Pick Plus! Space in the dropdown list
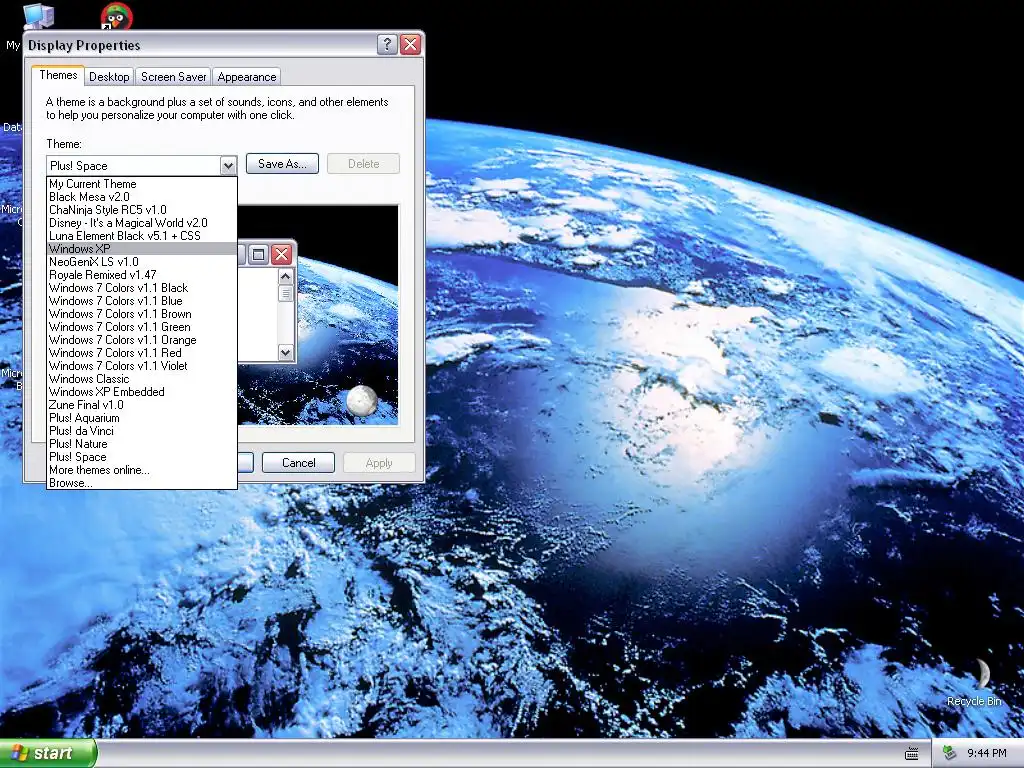 coord(142,457)
